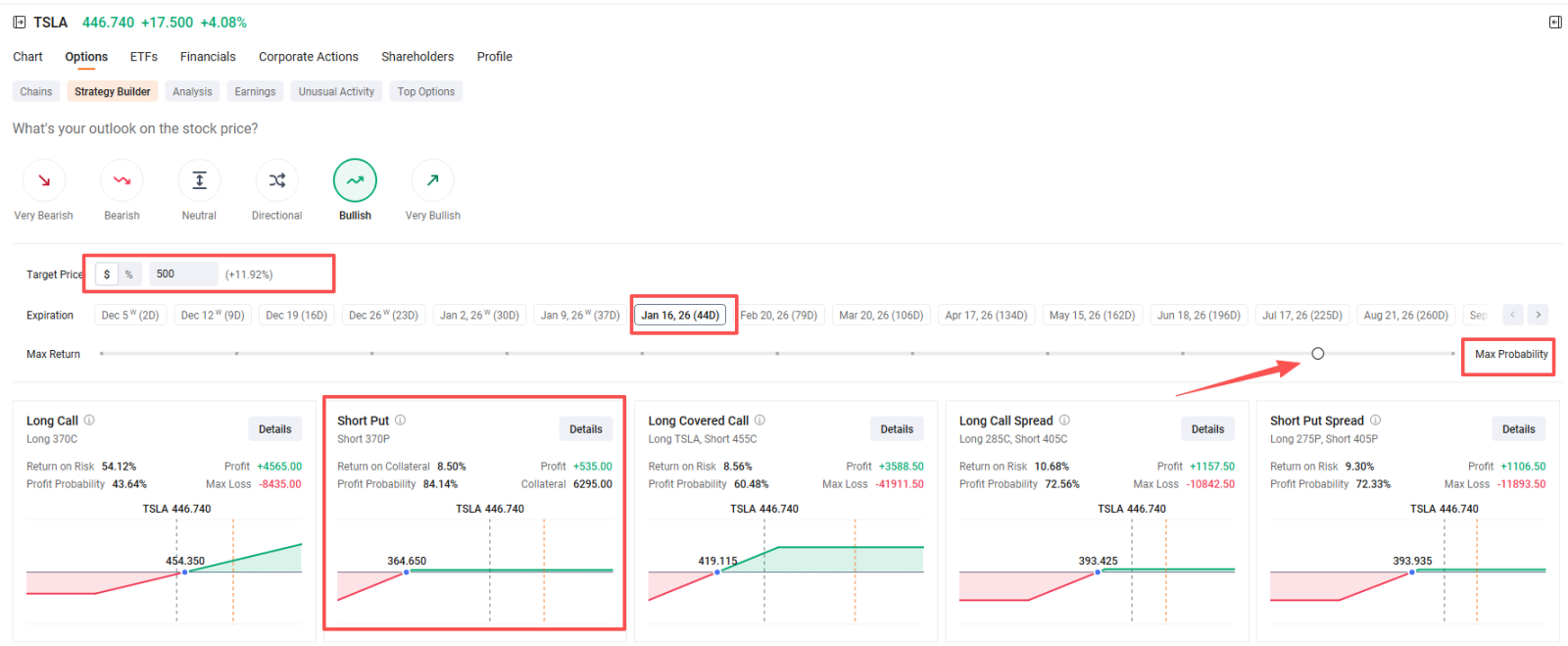Open info icon next to Long Call
This screenshot has height=646, width=1568.
coord(89,420)
